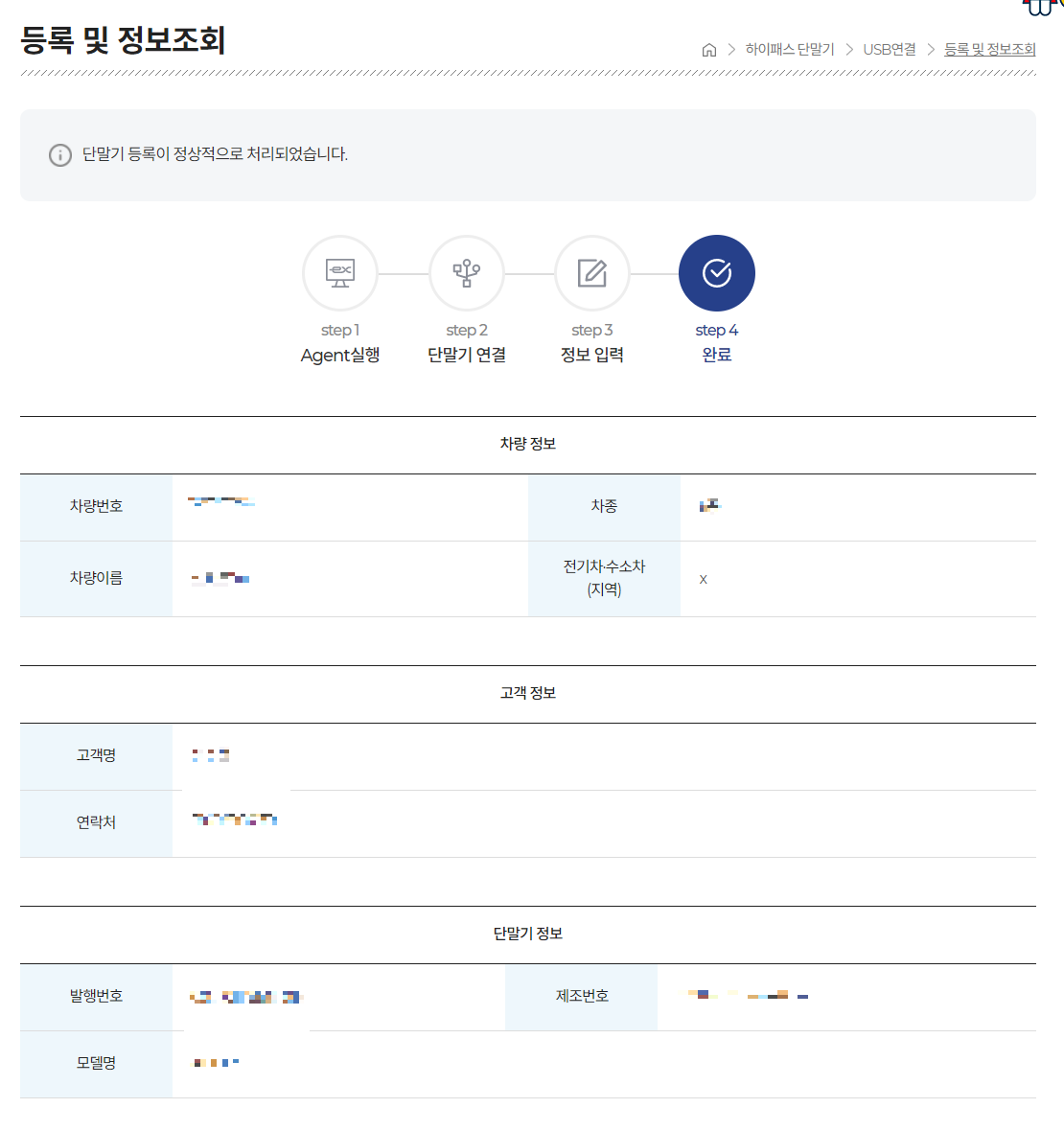Select the step 1 Agent실행 monitor icon
The height and width of the screenshot is (1131, 1064).
pyautogui.click(x=339, y=272)
